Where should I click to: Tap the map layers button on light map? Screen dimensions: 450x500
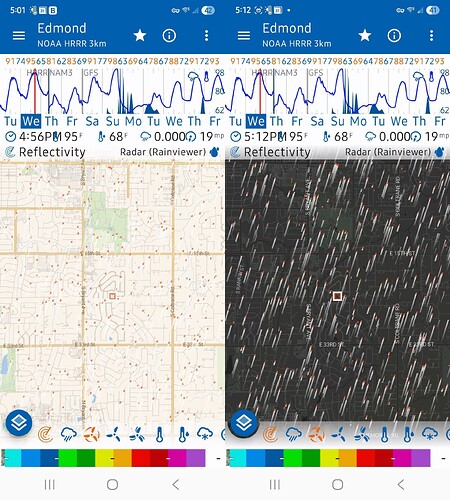[19, 423]
